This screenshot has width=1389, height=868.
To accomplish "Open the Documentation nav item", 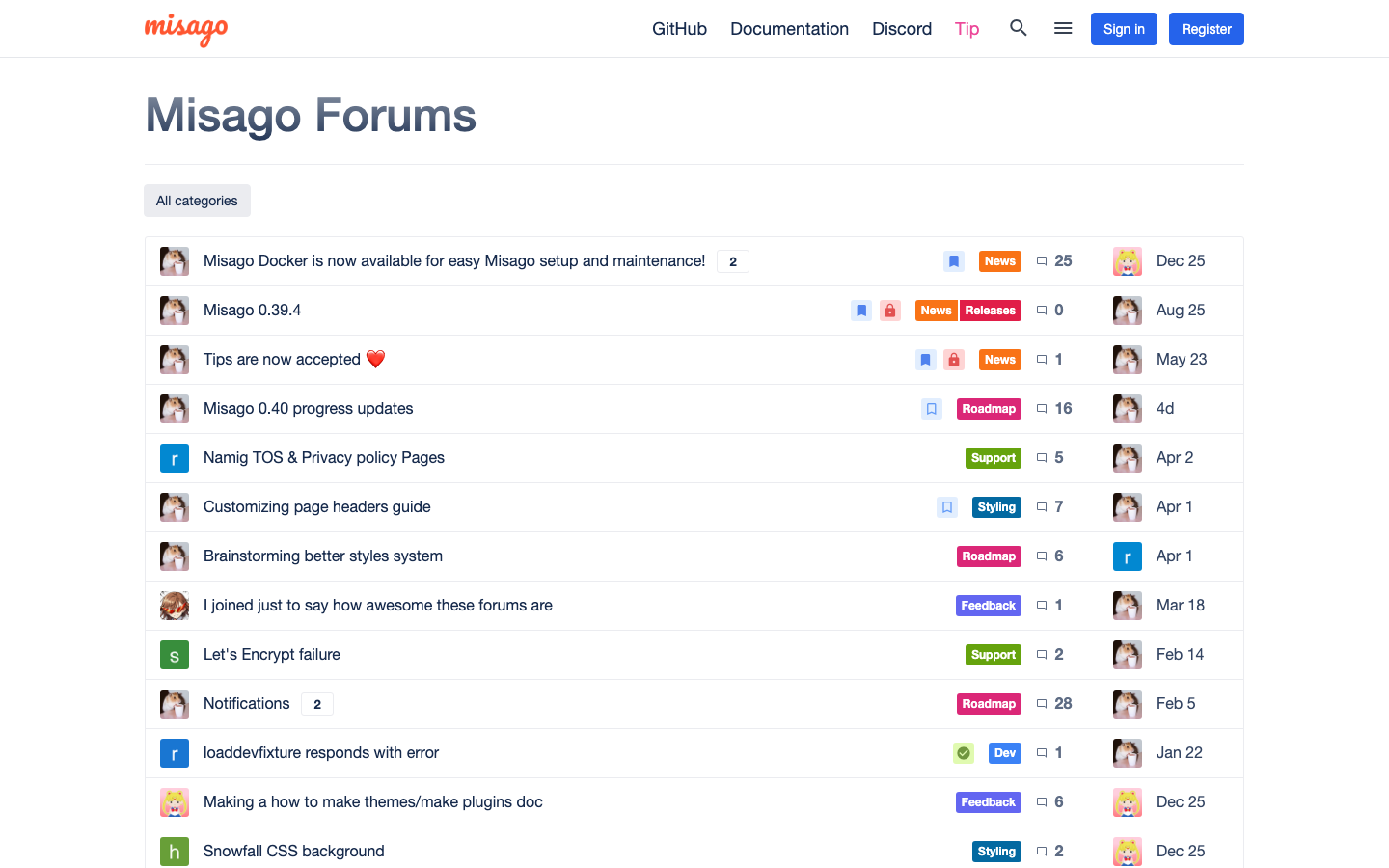I will (x=789, y=29).
